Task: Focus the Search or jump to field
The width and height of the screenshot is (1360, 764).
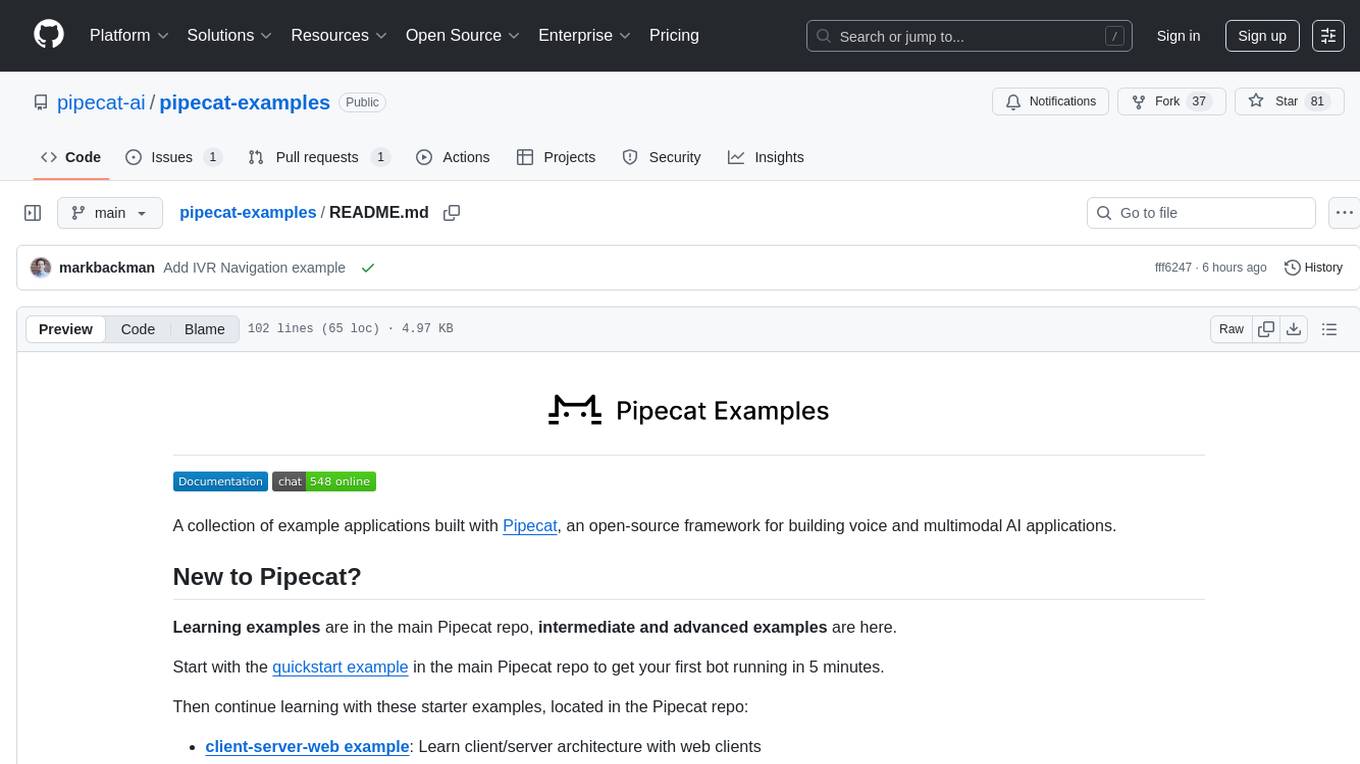Action: point(969,36)
